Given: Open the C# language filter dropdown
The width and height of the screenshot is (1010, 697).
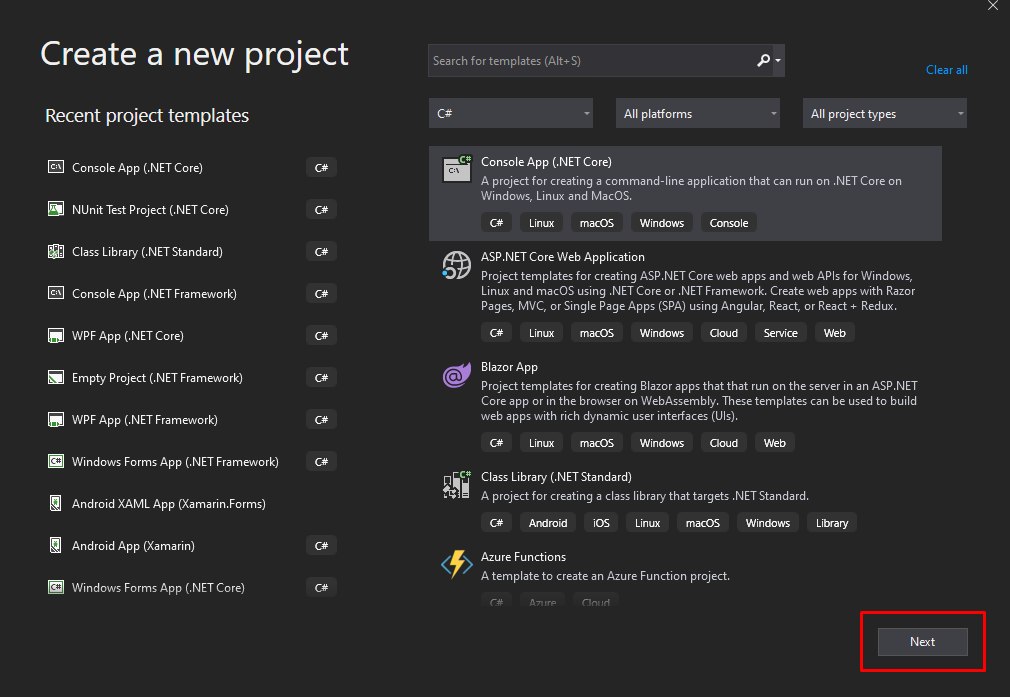Looking at the screenshot, I should tap(511, 113).
